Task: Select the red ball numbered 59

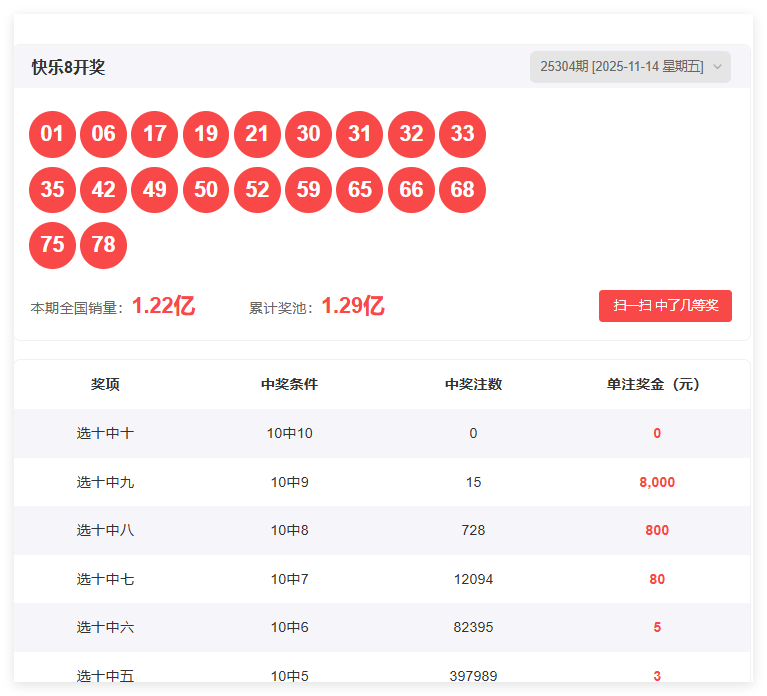Action: coord(308,190)
